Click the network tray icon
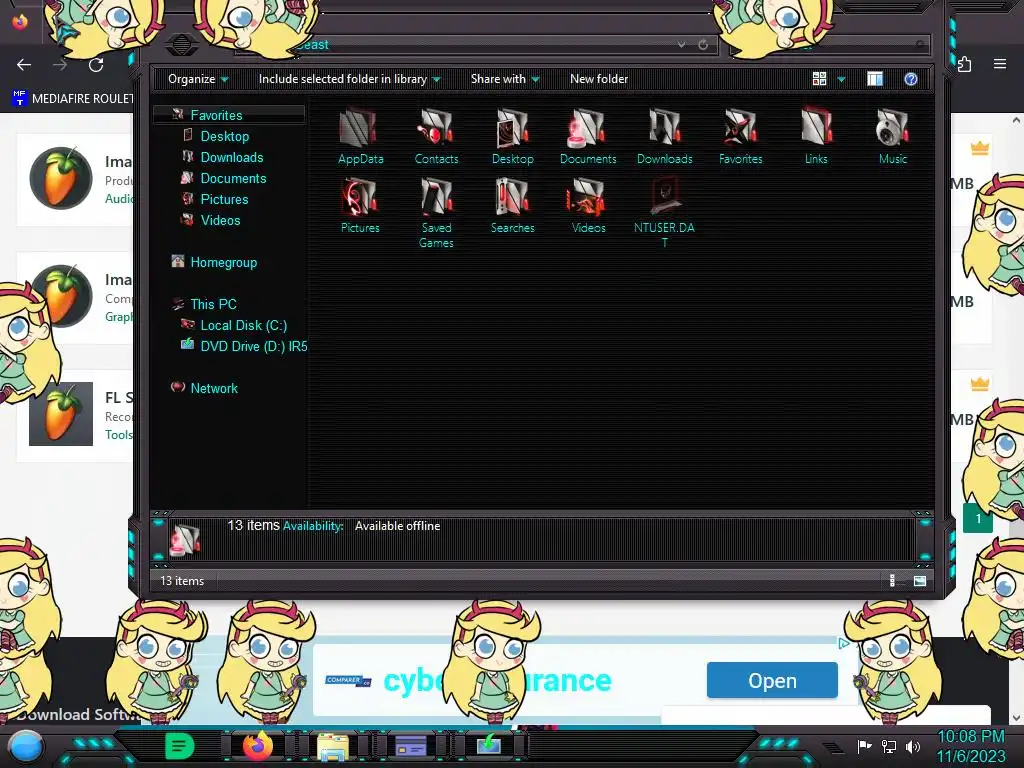 pyautogui.click(x=889, y=746)
